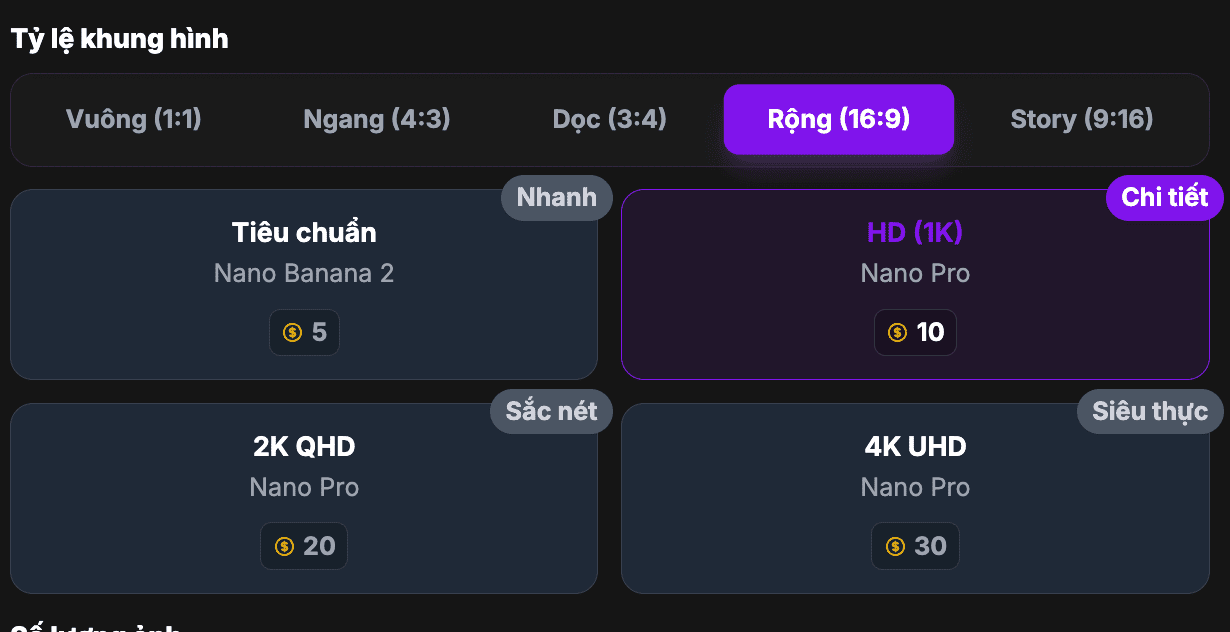Pick the Story (9:16) aspect ratio

pyautogui.click(x=1081, y=120)
